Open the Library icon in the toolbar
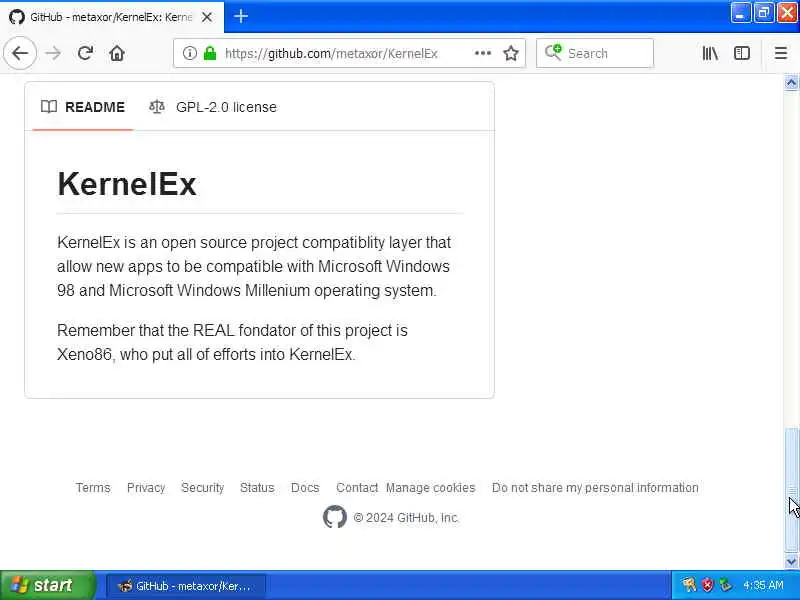 (710, 53)
